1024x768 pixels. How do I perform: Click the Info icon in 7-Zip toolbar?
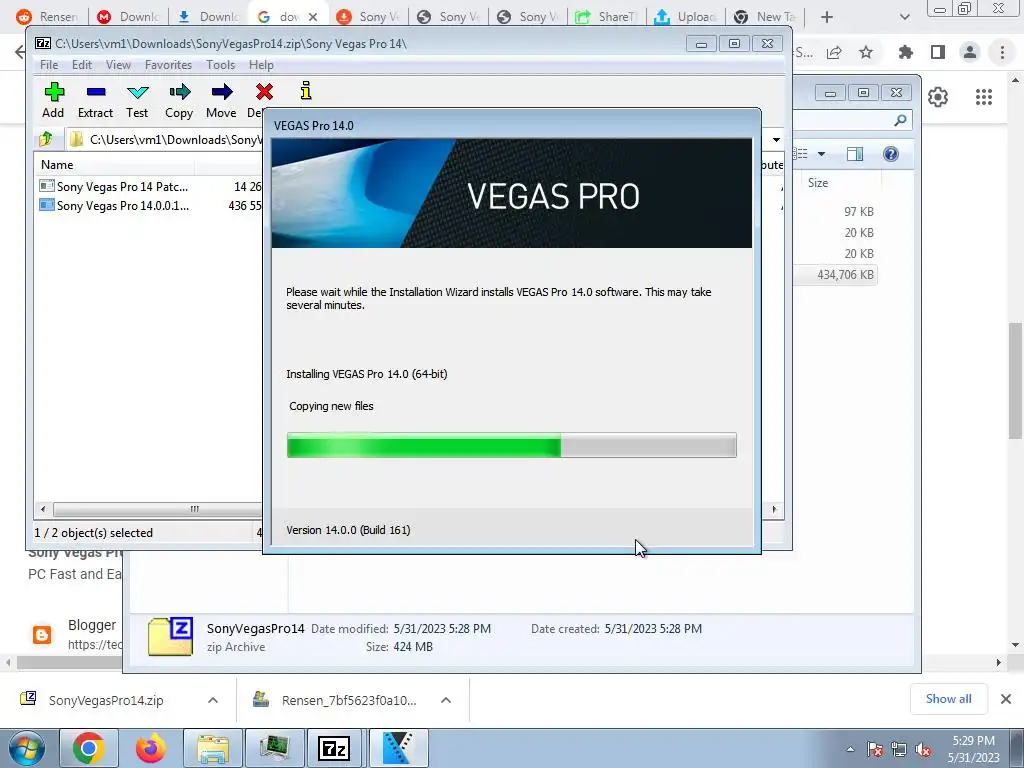pos(306,91)
